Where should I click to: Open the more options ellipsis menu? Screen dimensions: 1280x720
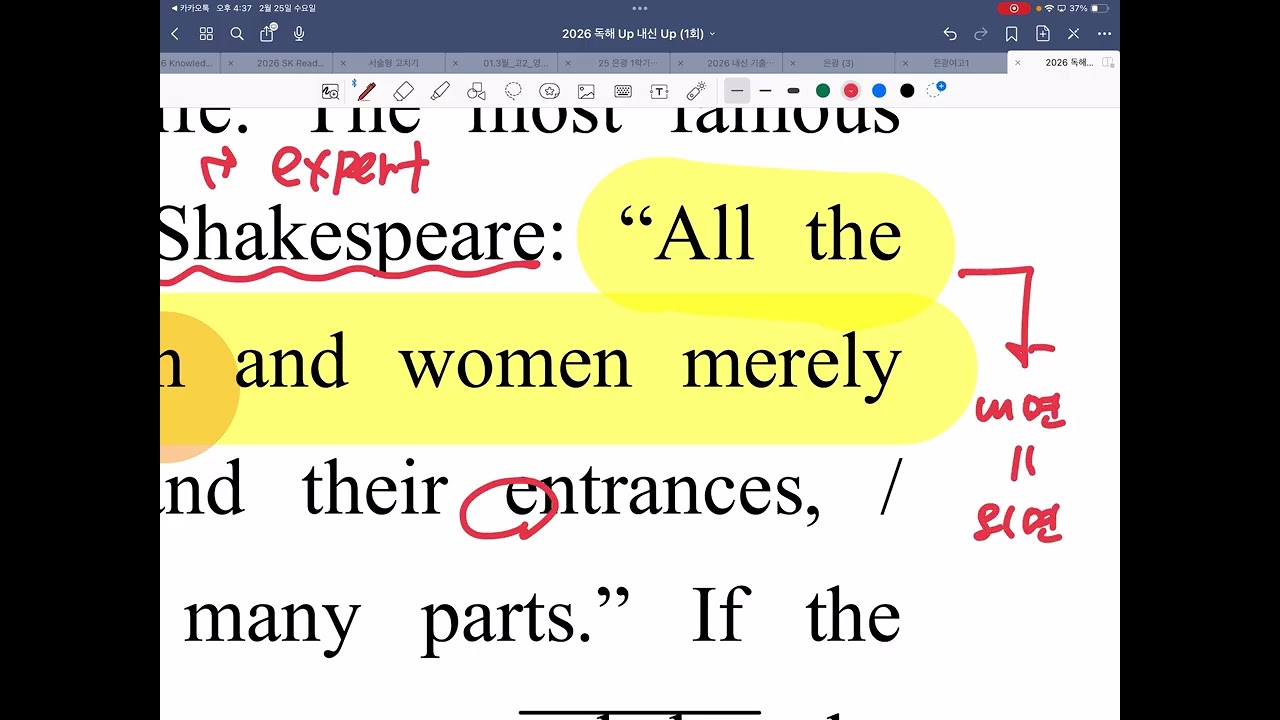1105,34
